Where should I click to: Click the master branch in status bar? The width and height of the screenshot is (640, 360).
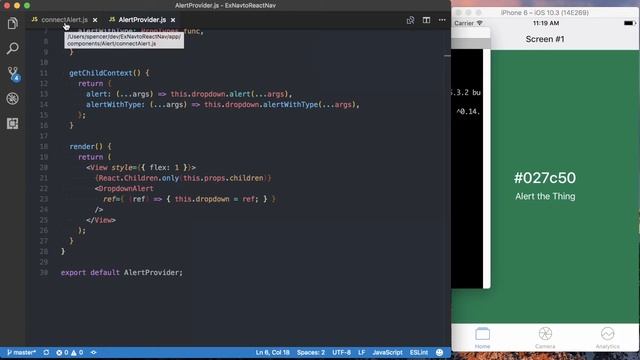(21, 353)
